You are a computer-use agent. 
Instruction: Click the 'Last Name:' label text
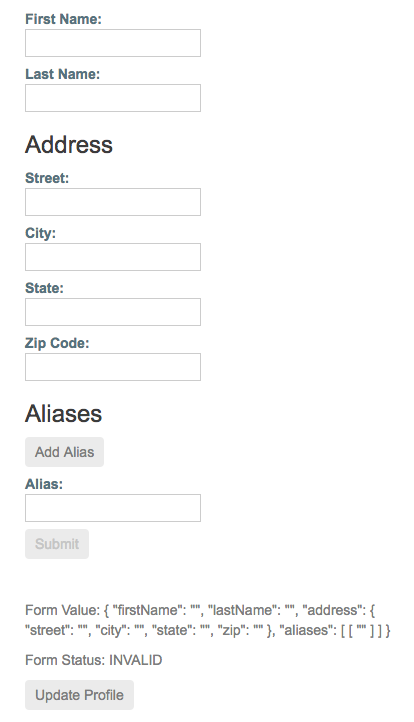(x=62, y=74)
